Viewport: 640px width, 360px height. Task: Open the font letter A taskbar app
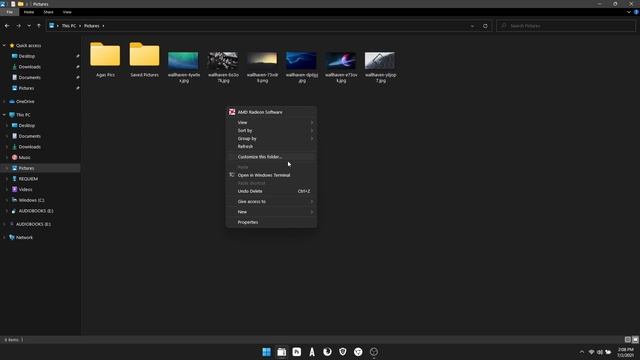[x=312, y=352]
